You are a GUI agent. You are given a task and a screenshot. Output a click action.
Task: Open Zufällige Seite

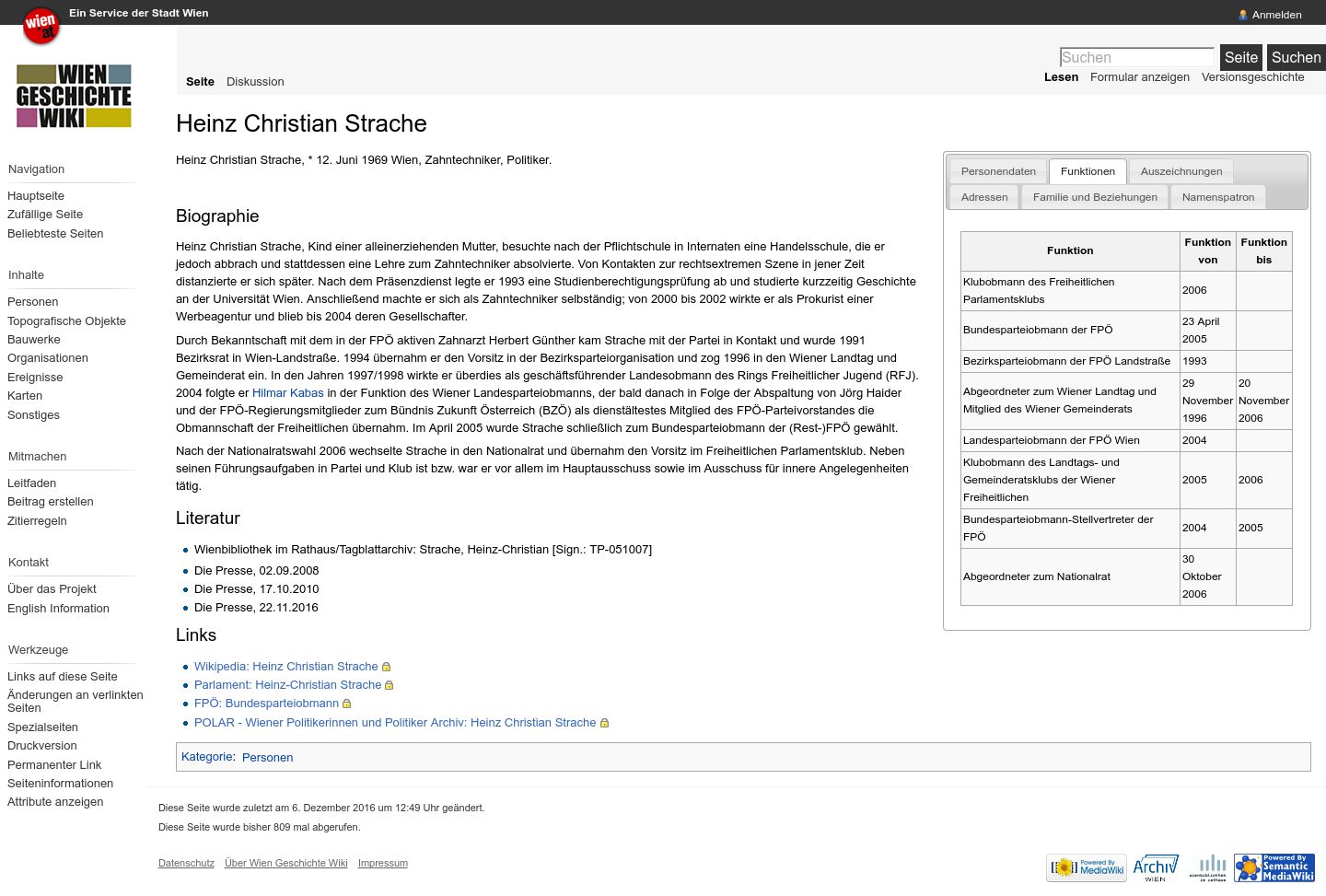click(x=45, y=215)
